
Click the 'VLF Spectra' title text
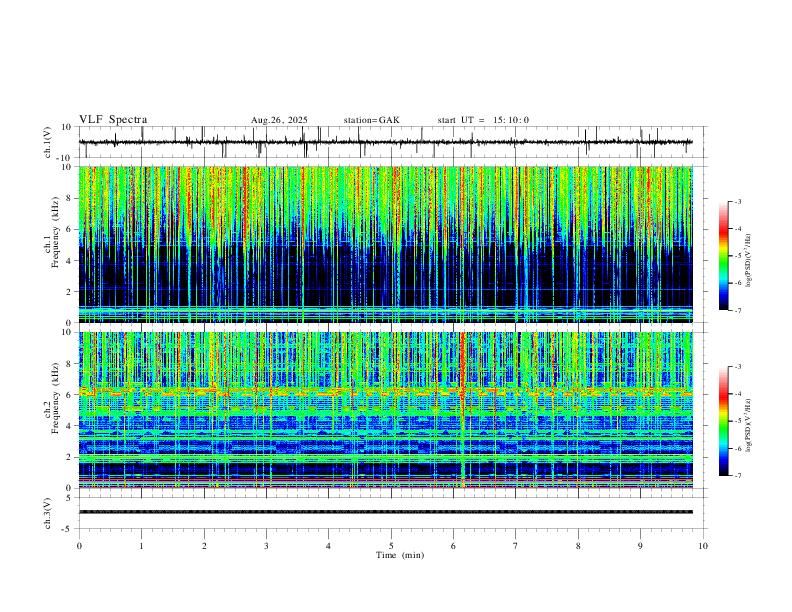point(113,120)
